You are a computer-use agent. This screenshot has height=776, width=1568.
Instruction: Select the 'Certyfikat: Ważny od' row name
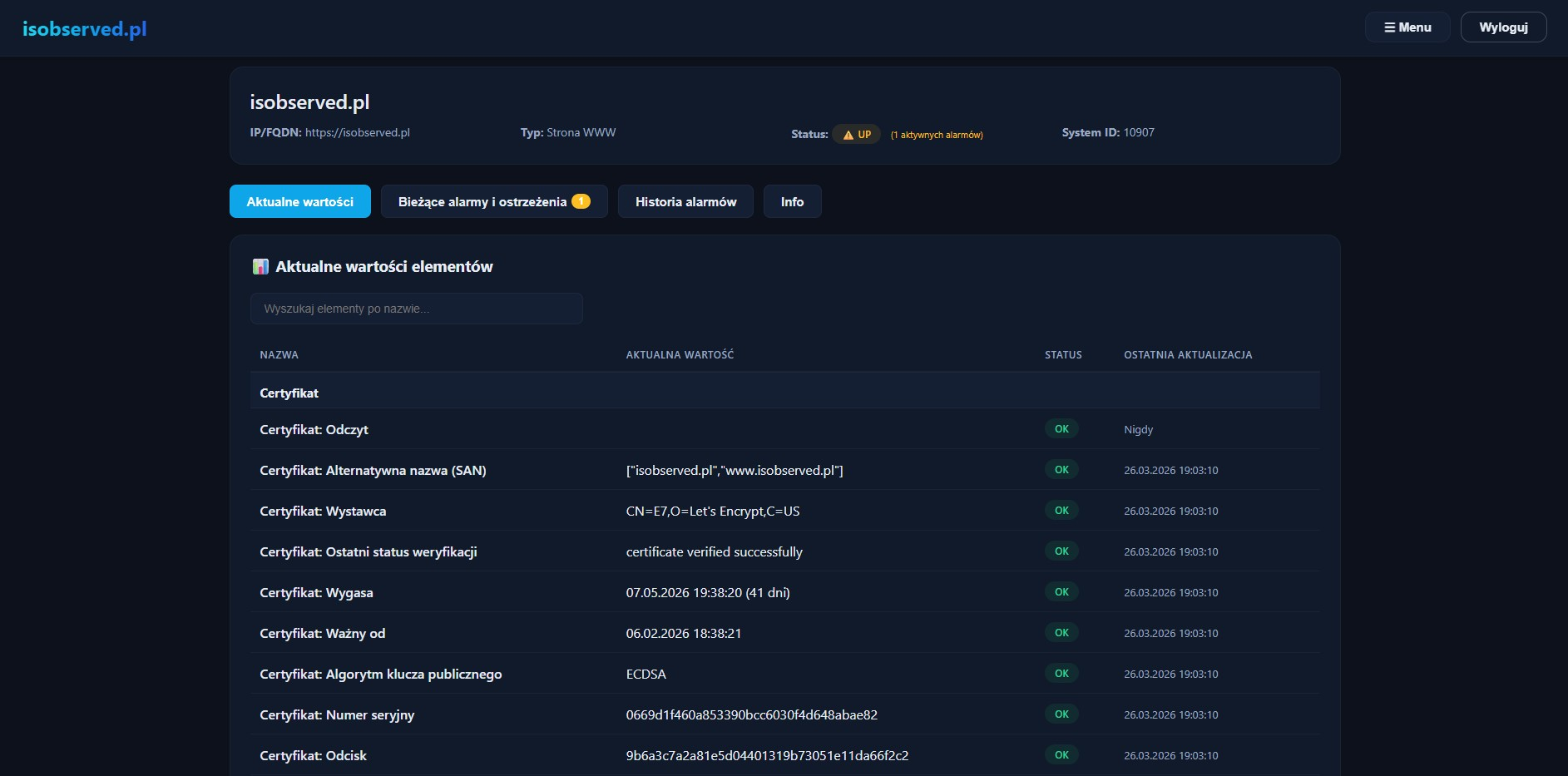point(322,633)
